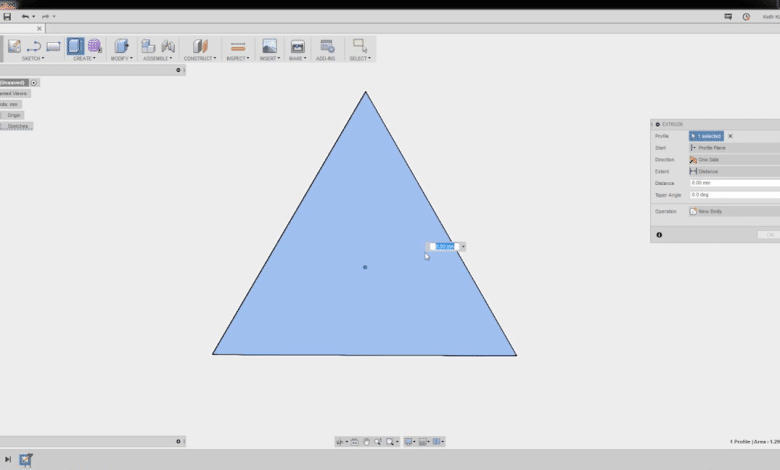Image resolution: width=780 pixels, height=470 pixels.
Task: Click the '1 selected' profile button
Action: pos(706,136)
